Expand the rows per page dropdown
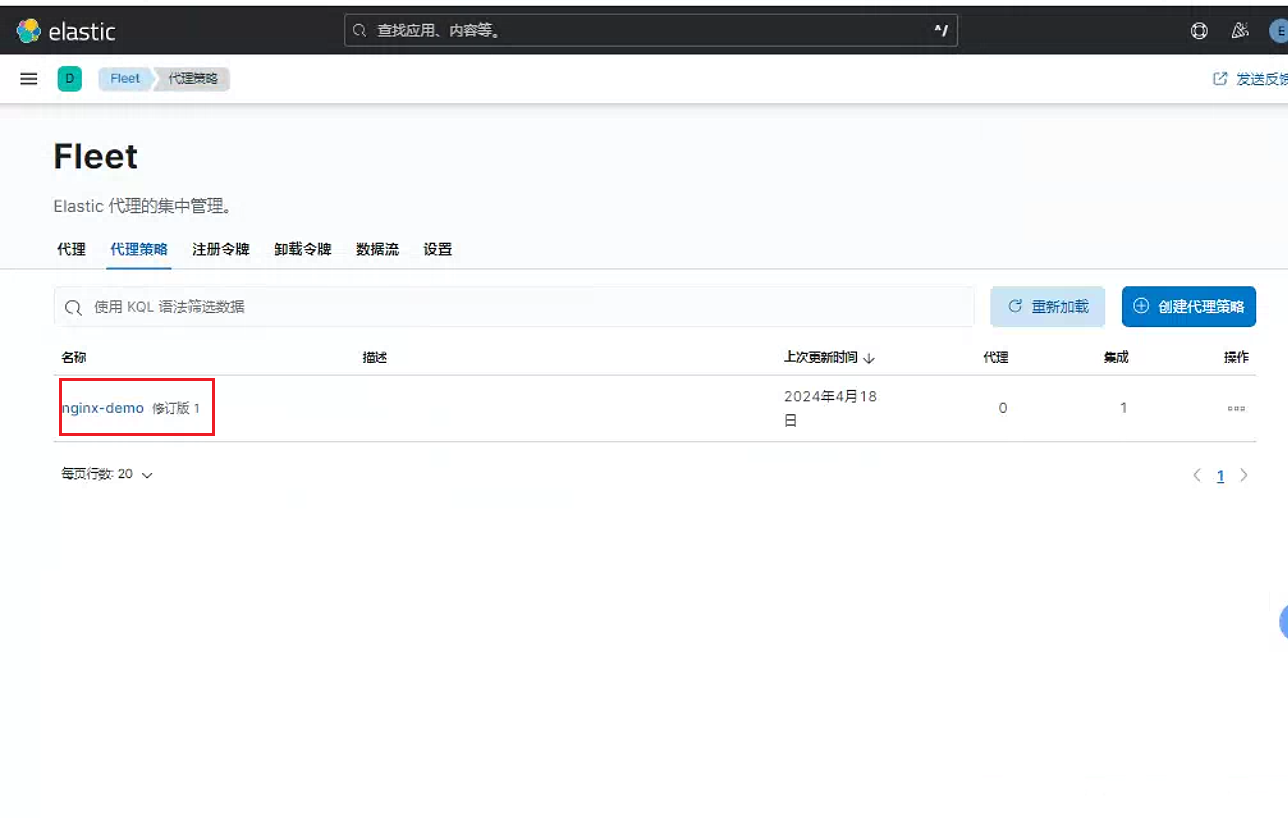 click(x=107, y=474)
